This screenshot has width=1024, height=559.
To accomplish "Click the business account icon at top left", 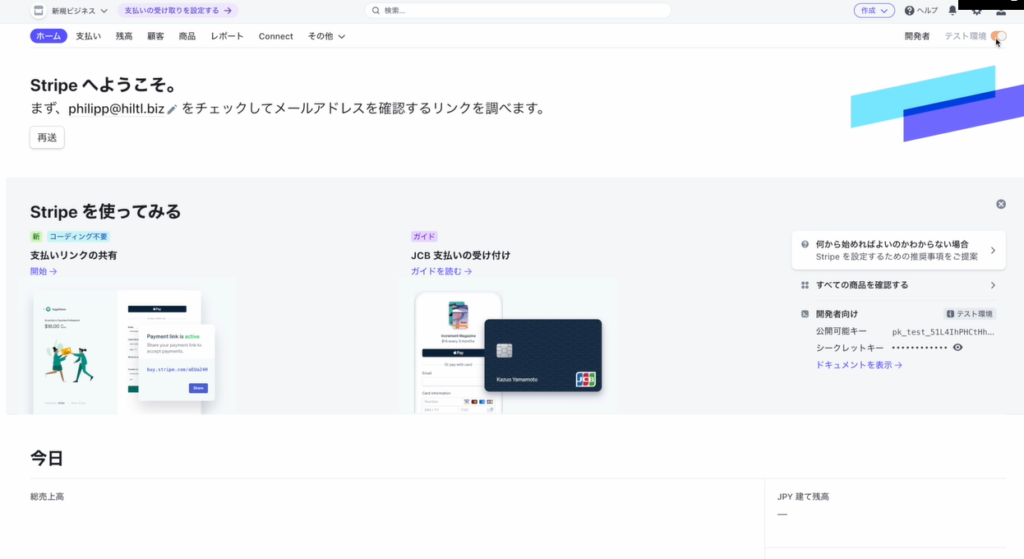I will coord(39,10).
